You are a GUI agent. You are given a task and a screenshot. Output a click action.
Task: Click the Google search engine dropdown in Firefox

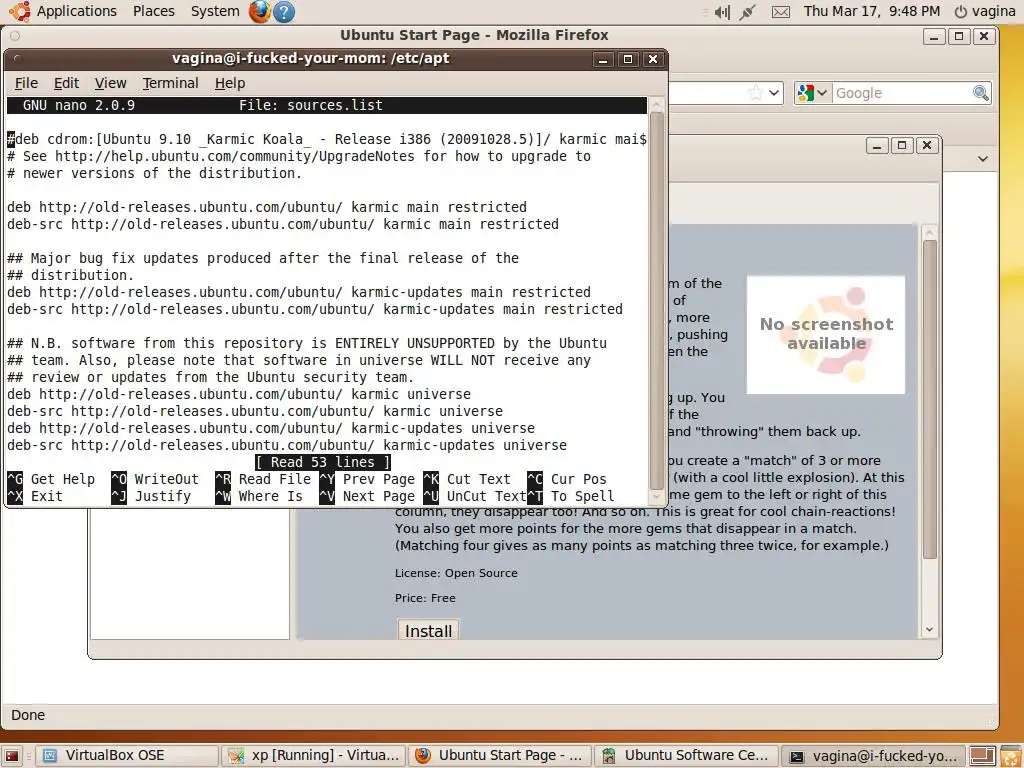click(x=812, y=93)
